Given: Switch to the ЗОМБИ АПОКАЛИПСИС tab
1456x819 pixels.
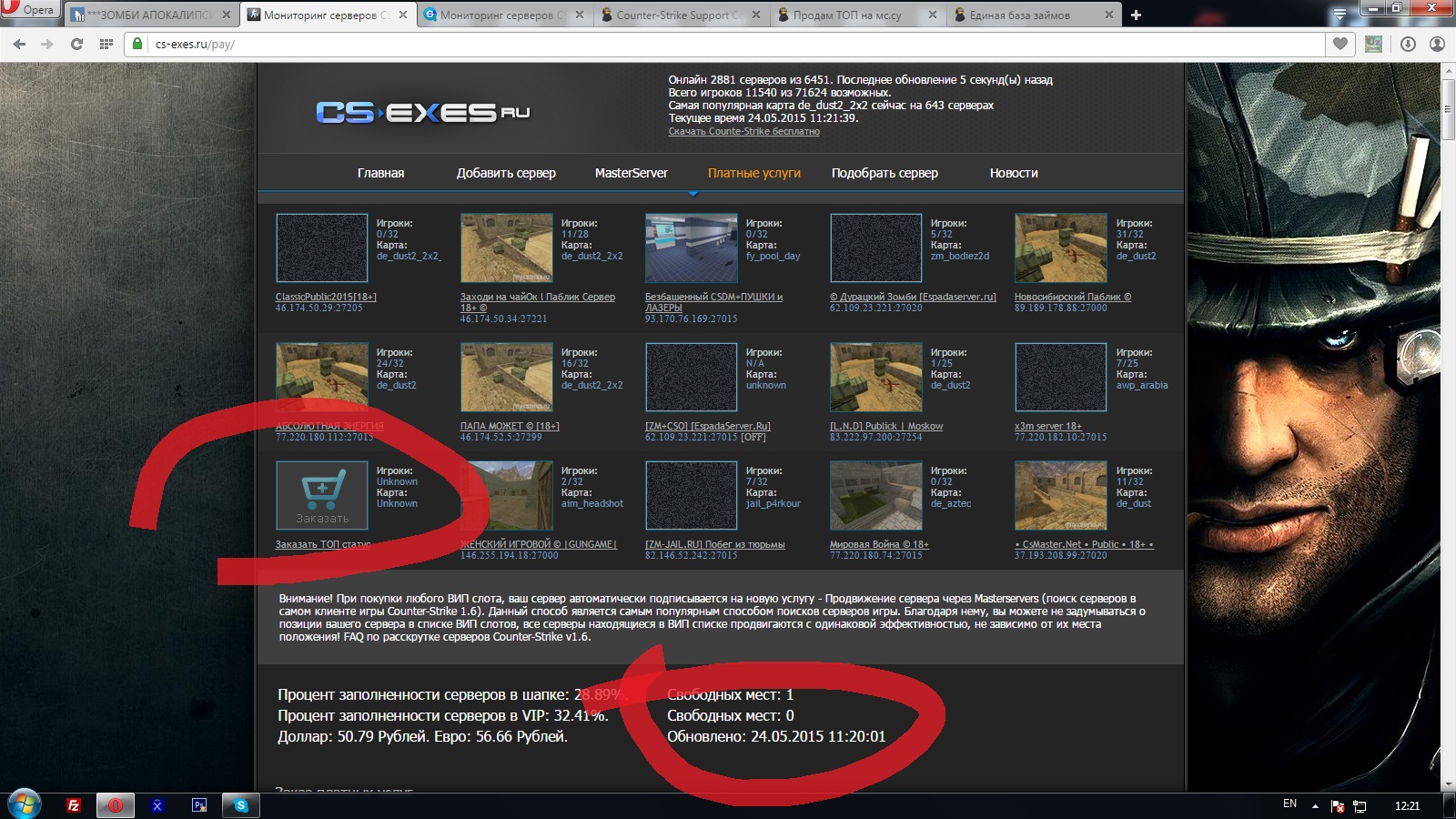Looking at the screenshot, I should [152, 15].
